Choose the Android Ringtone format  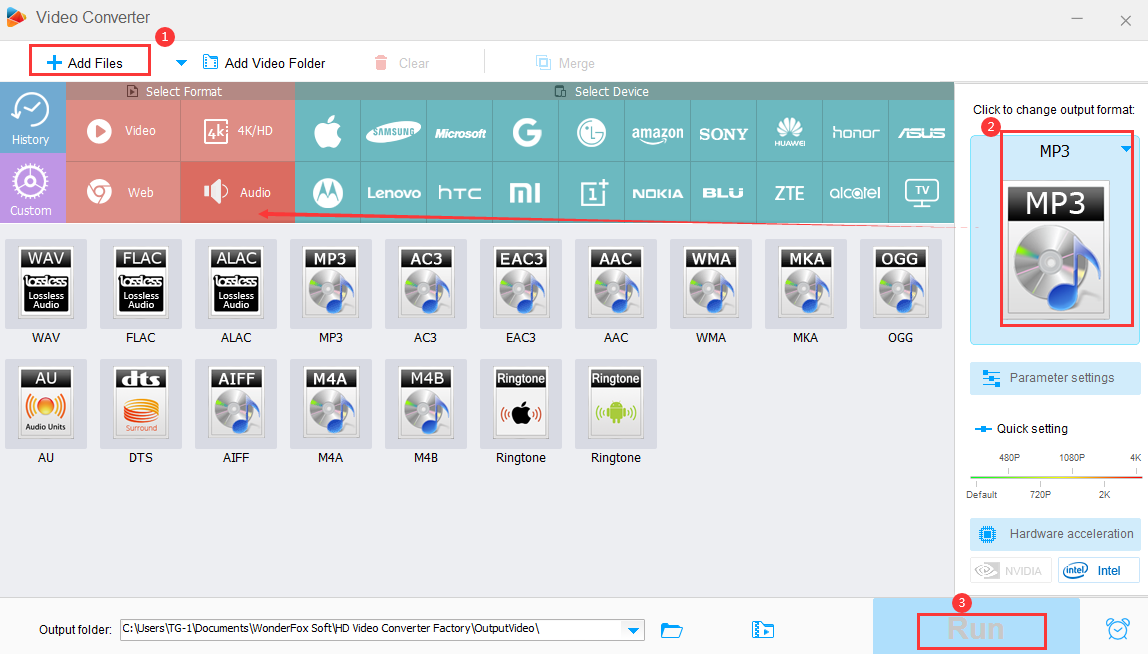[x=616, y=404]
